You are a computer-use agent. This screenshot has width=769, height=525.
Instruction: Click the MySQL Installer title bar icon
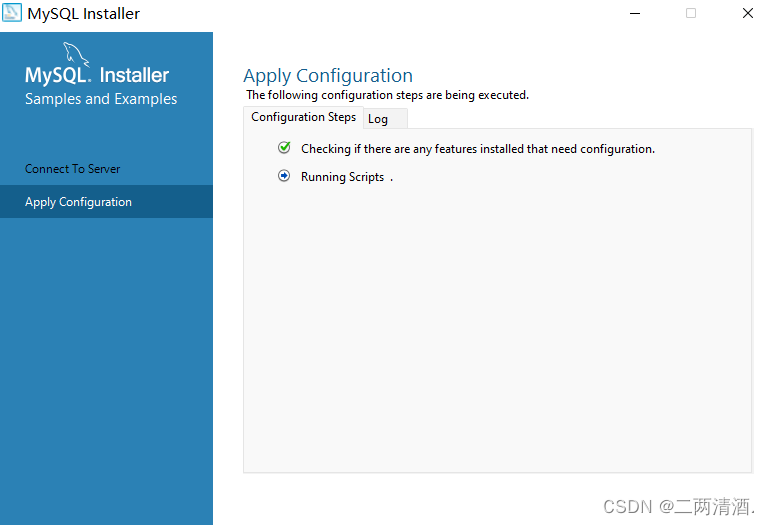12,13
